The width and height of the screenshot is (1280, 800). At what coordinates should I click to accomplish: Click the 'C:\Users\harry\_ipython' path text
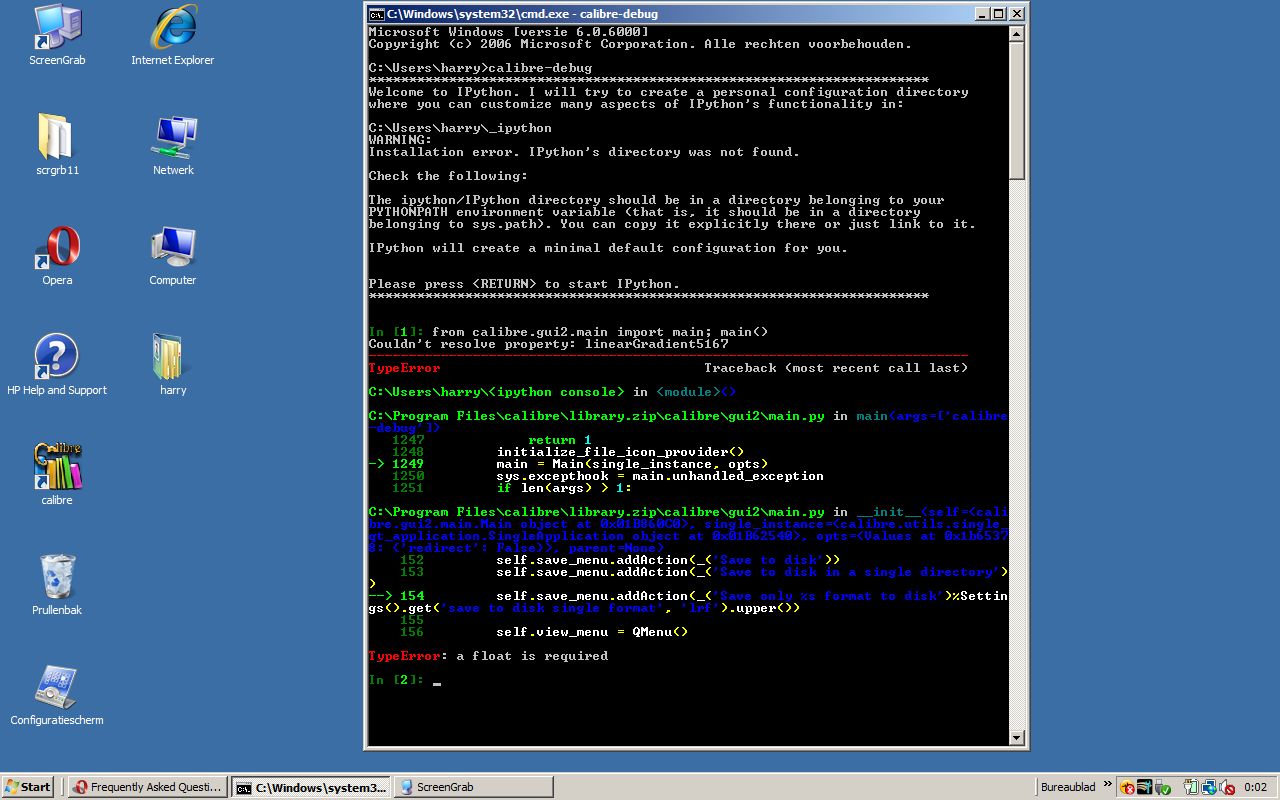tap(460, 128)
